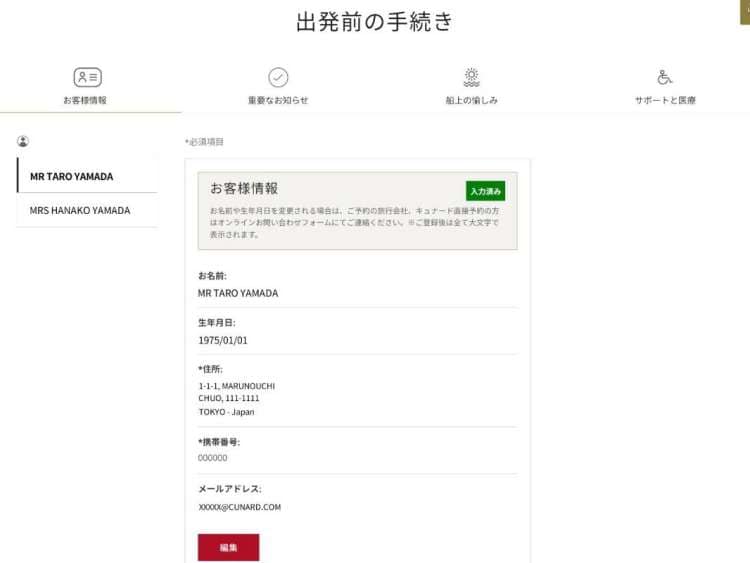Click the MARUNOUCHI address text under 住所
Image resolution: width=750 pixels, height=563 pixels.
point(237,386)
